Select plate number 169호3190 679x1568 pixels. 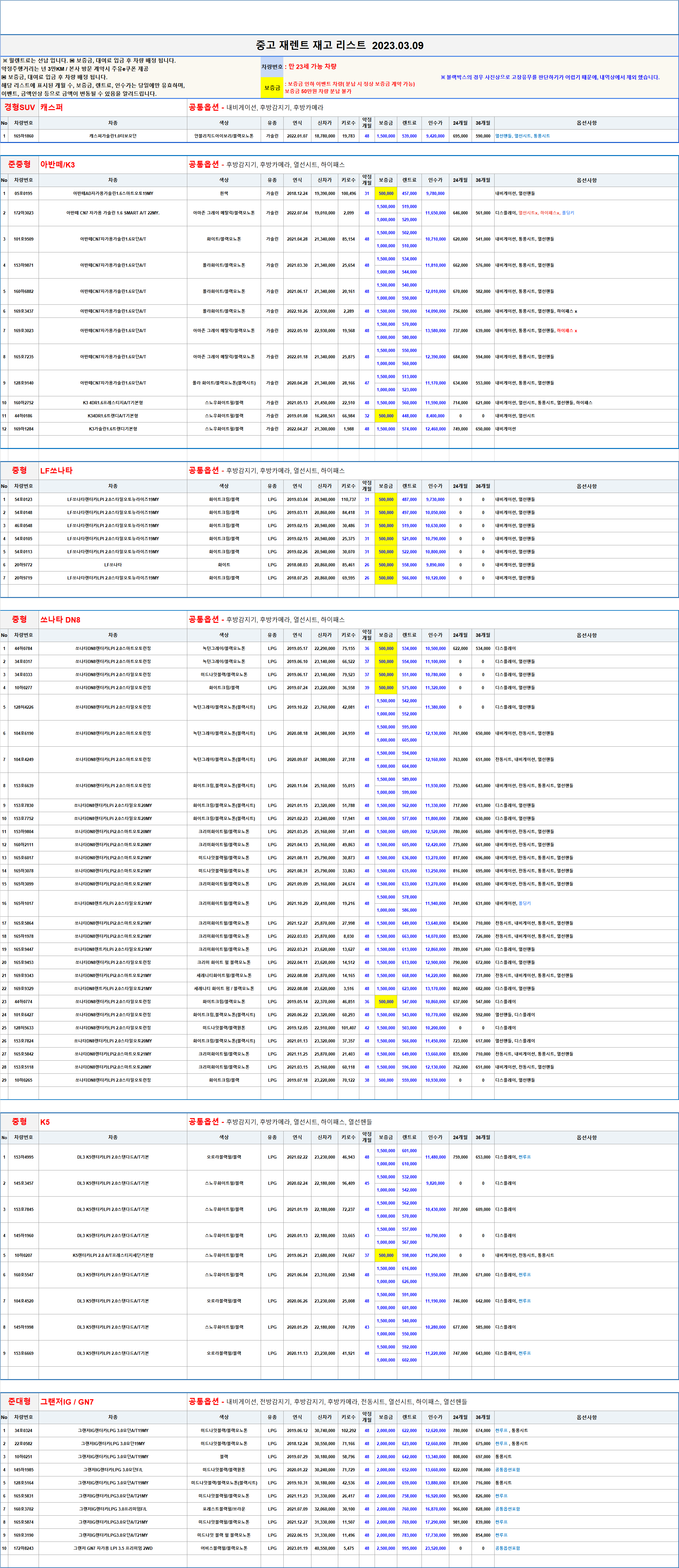[x=24, y=1535]
